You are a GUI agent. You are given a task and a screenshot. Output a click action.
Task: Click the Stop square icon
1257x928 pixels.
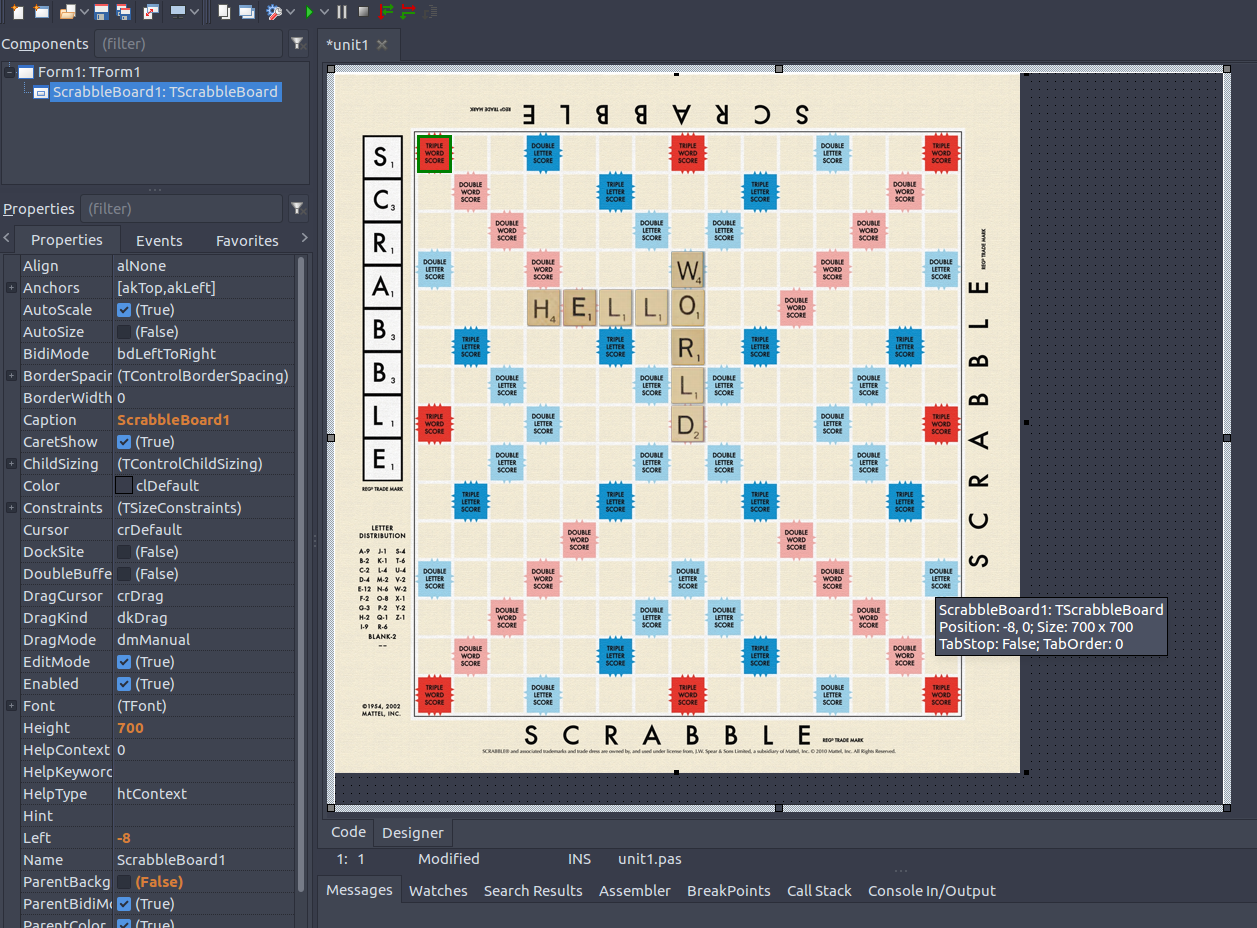coord(363,12)
